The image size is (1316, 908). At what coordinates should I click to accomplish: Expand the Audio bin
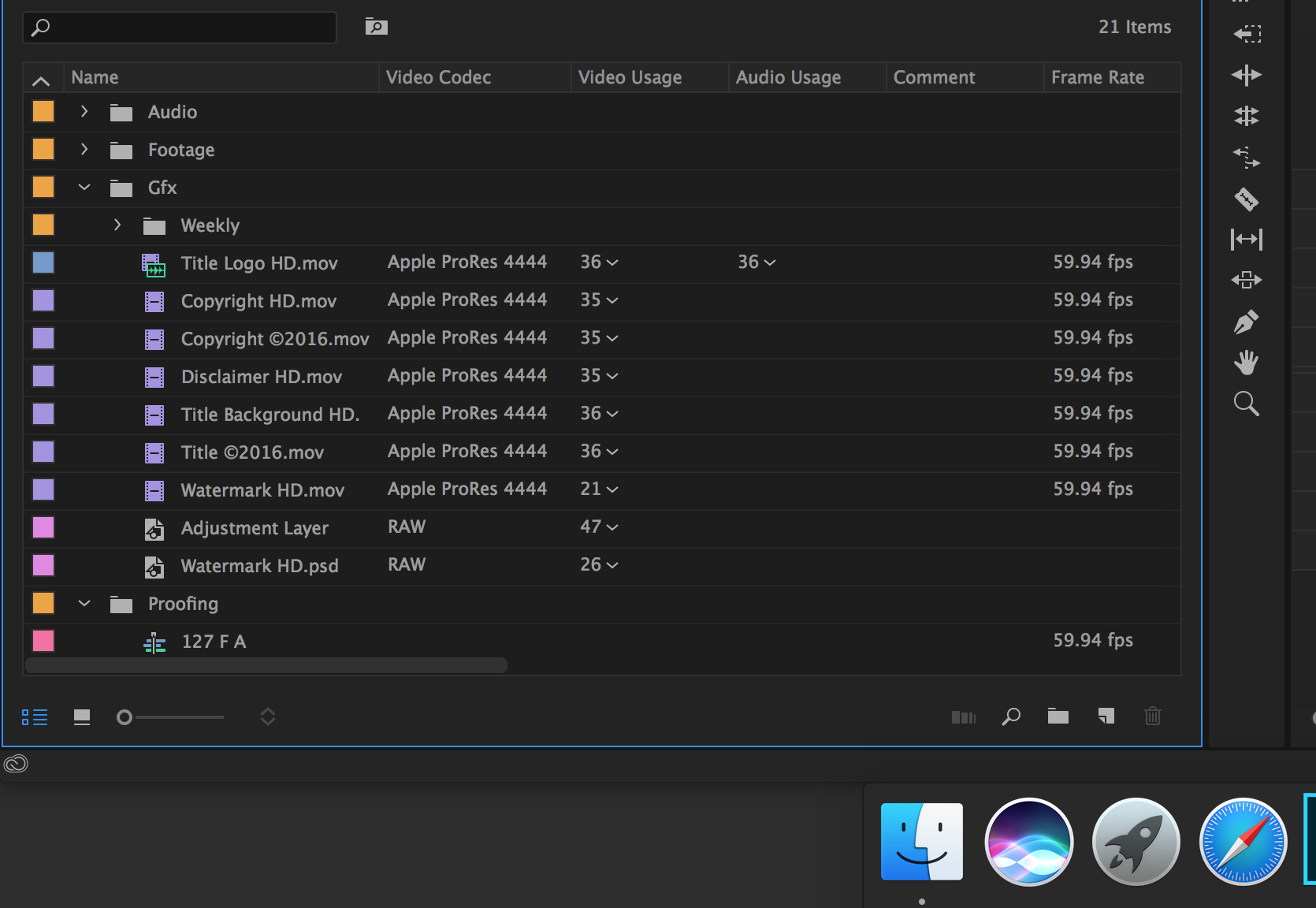pos(84,111)
